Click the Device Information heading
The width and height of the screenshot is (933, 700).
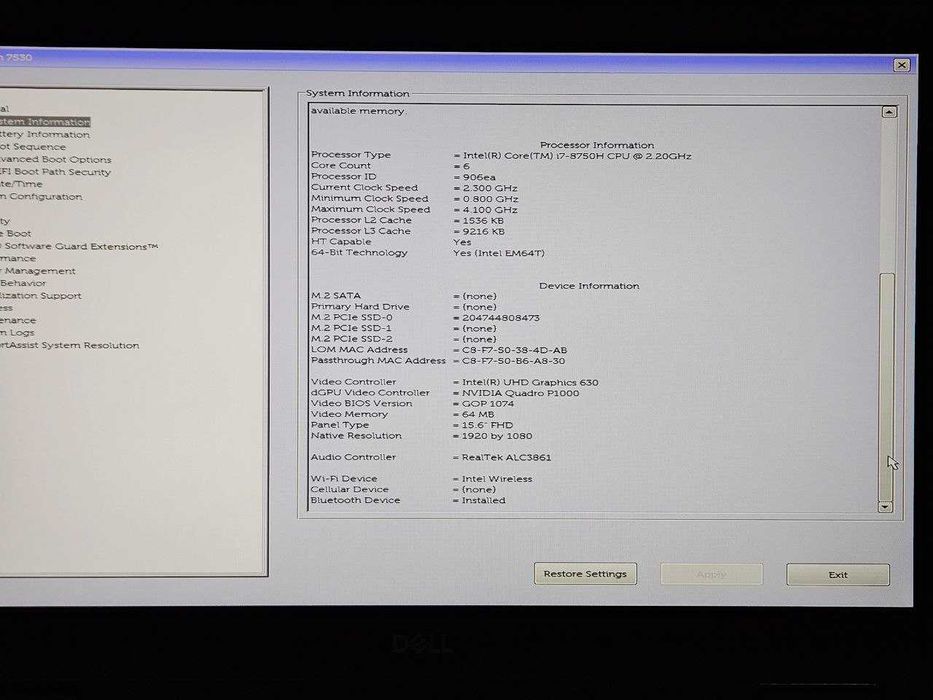tap(589, 286)
